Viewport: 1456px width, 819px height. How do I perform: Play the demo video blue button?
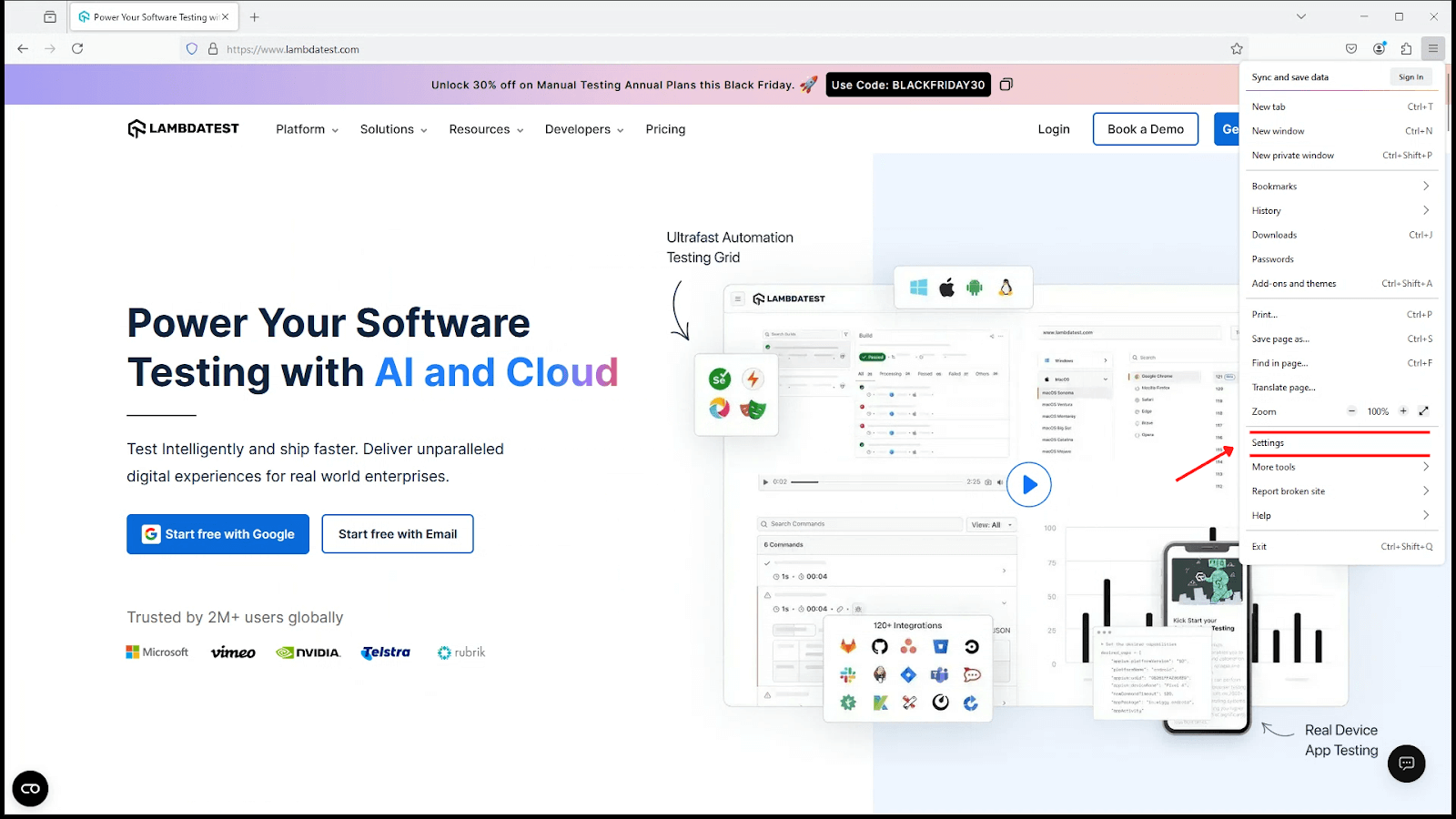pos(1029,485)
